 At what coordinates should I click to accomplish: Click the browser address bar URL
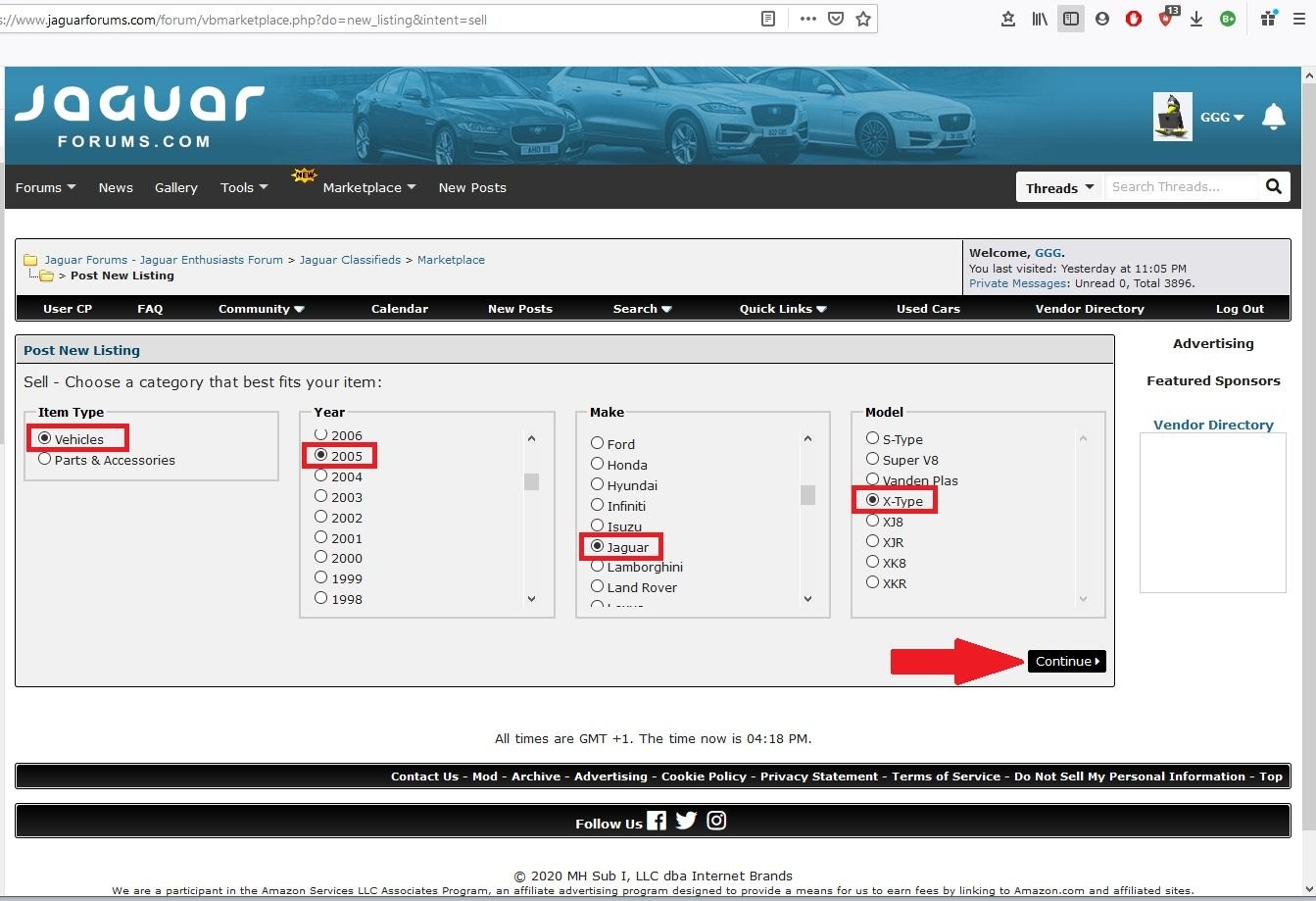coord(244,19)
